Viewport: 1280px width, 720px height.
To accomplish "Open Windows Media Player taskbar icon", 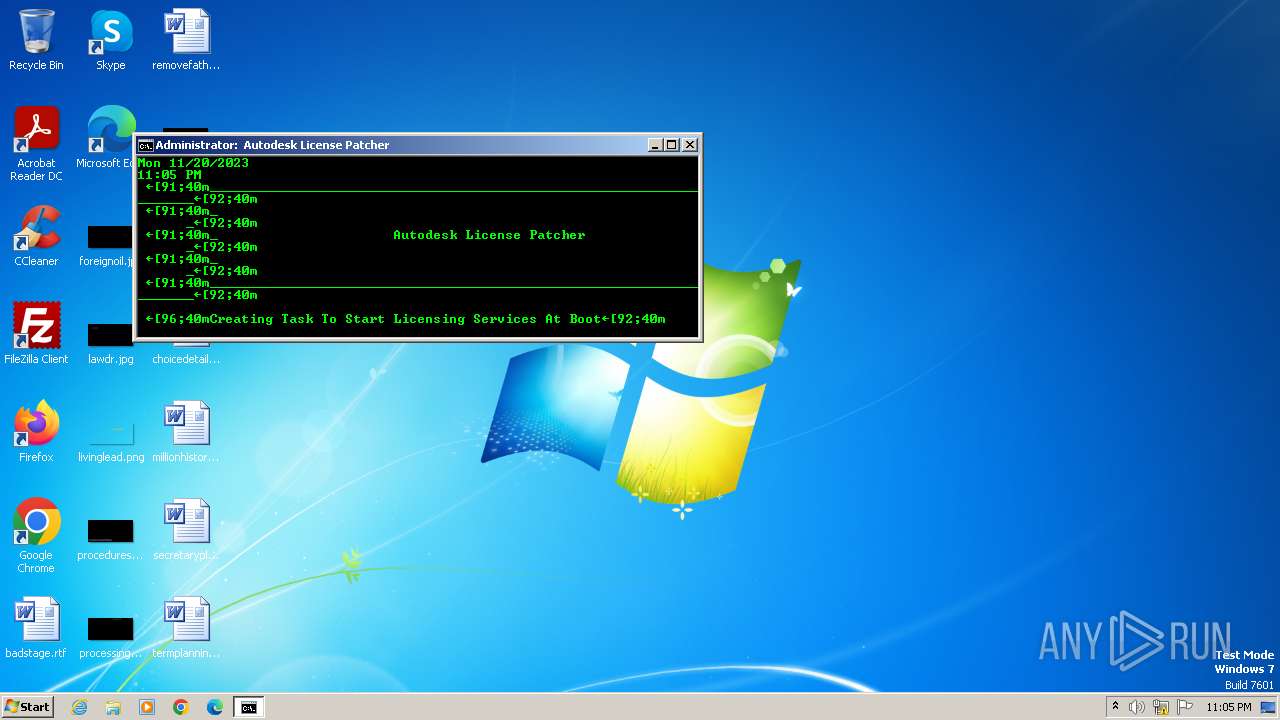I will pos(147,707).
